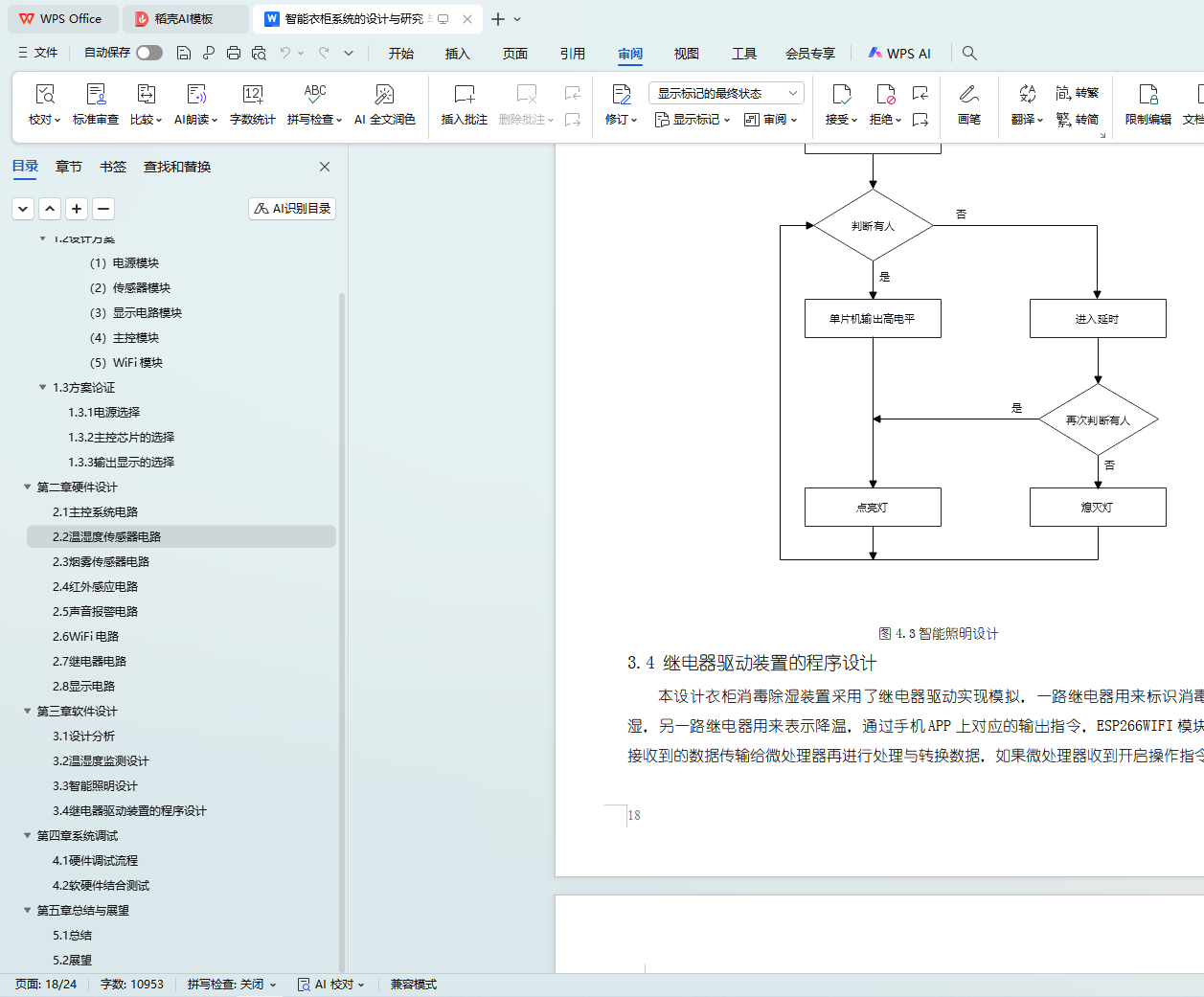Click the AI识别目录 button

click(x=292, y=208)
